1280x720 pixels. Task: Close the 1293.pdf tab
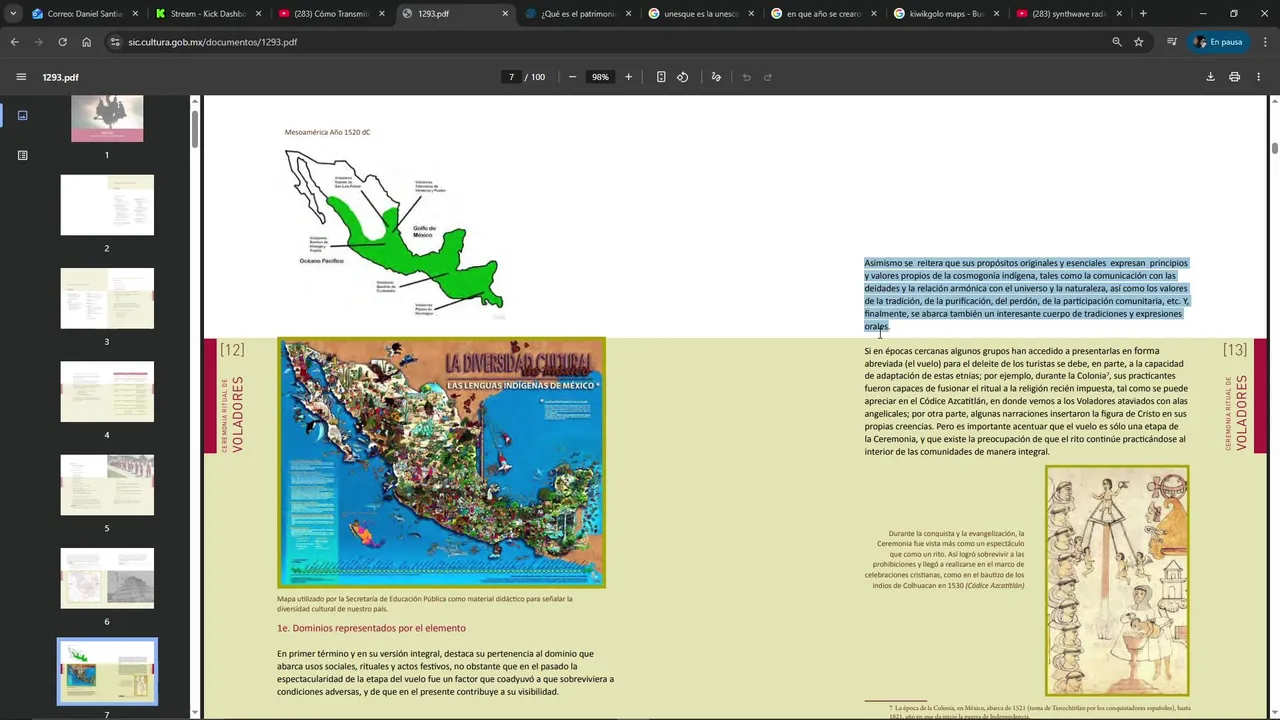(505, 14)
